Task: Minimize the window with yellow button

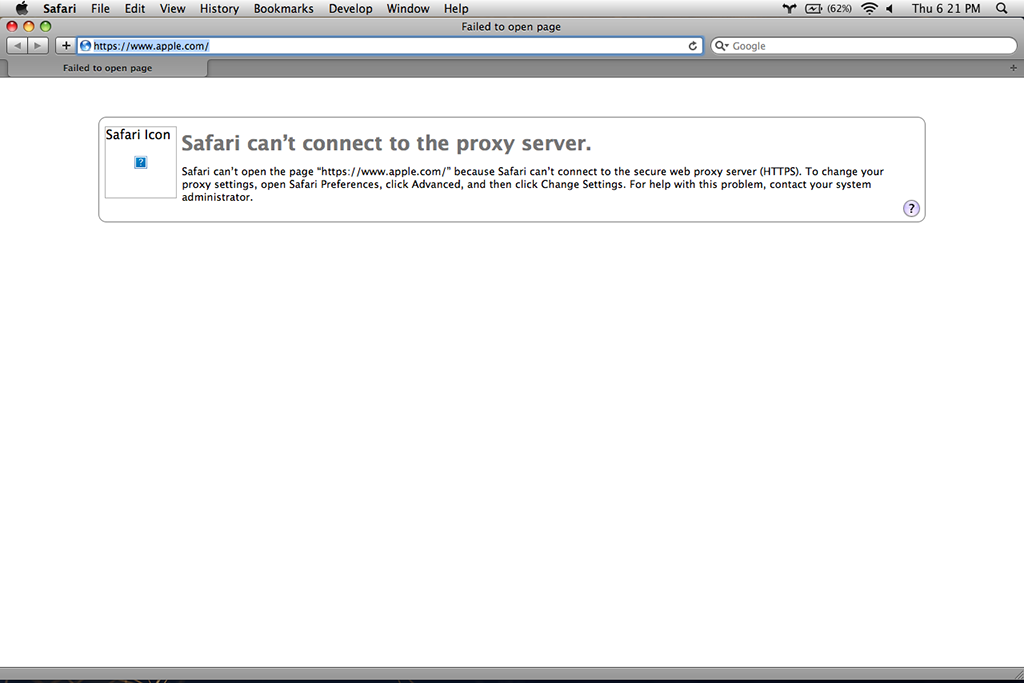Action: pyautogui.click(x=29, y=26)
